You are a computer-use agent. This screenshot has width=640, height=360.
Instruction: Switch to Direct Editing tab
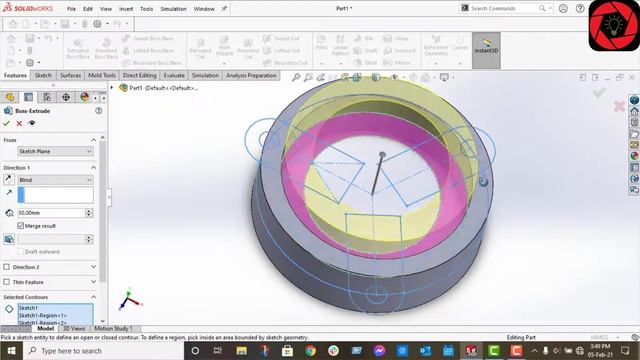coord(140,76)
